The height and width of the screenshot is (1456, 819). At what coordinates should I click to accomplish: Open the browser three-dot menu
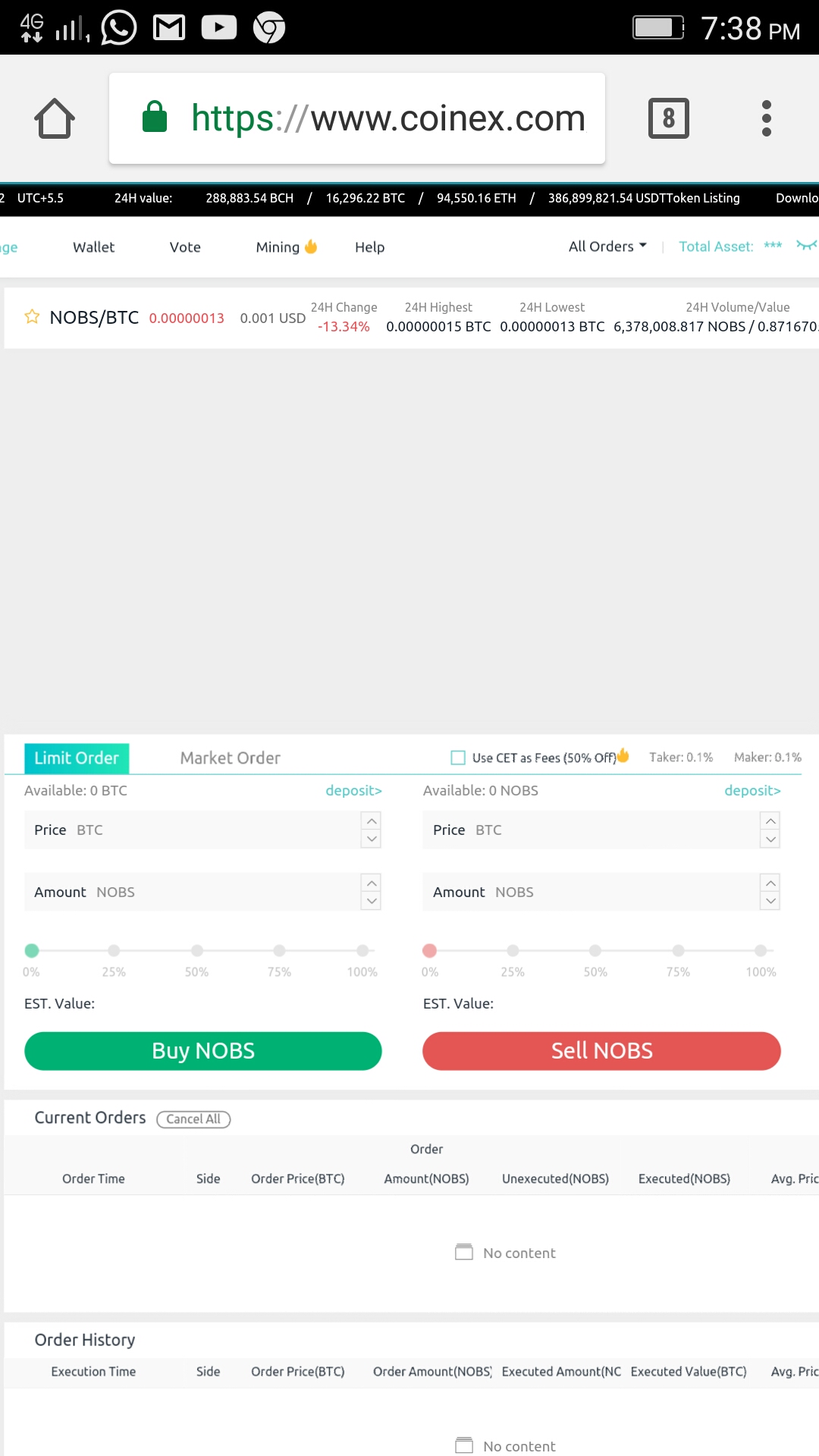tap(767, 118)
